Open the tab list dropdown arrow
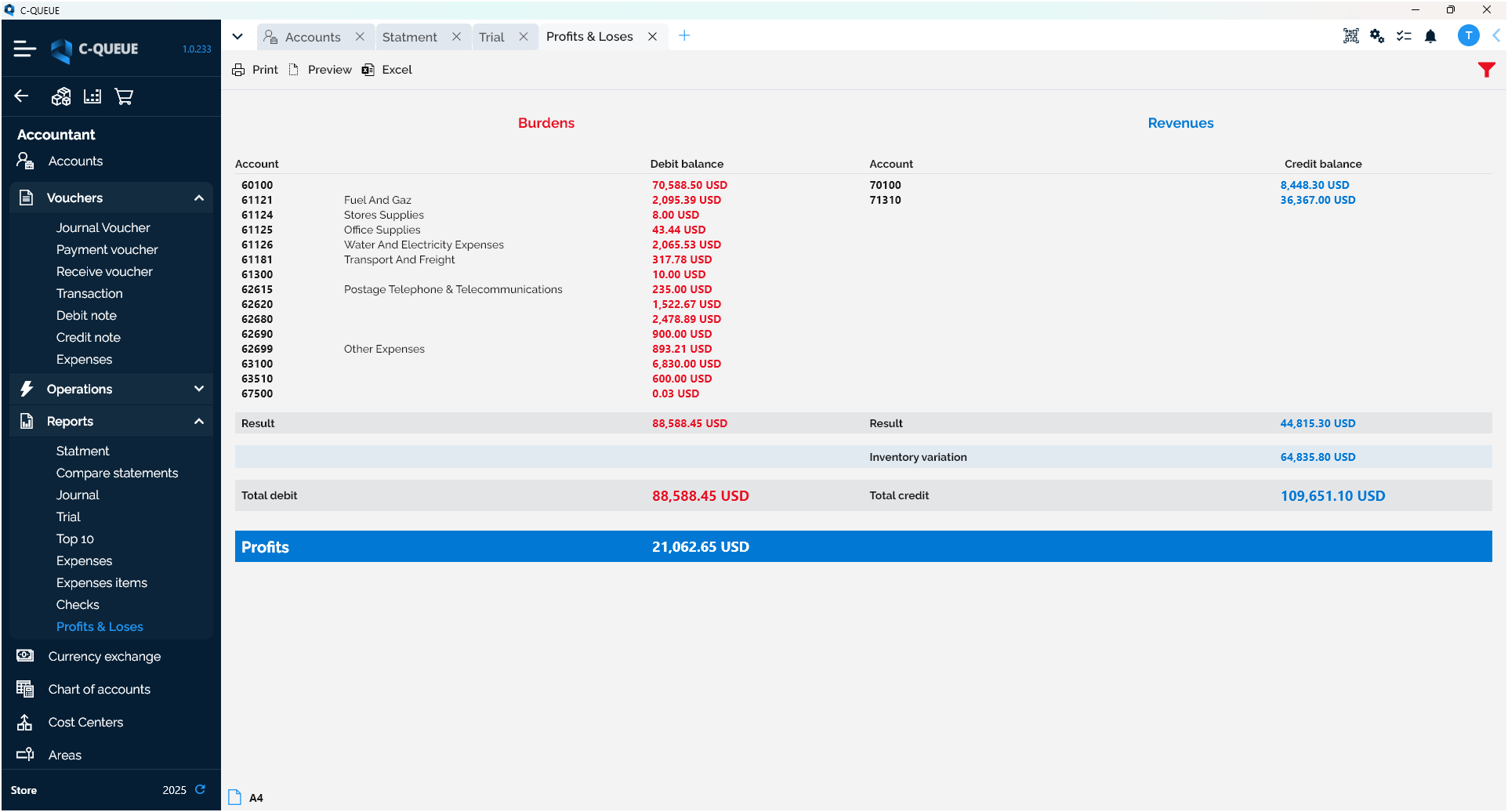Image resolution: width=1508 pixels, height=812 pixels. point(237,37)
